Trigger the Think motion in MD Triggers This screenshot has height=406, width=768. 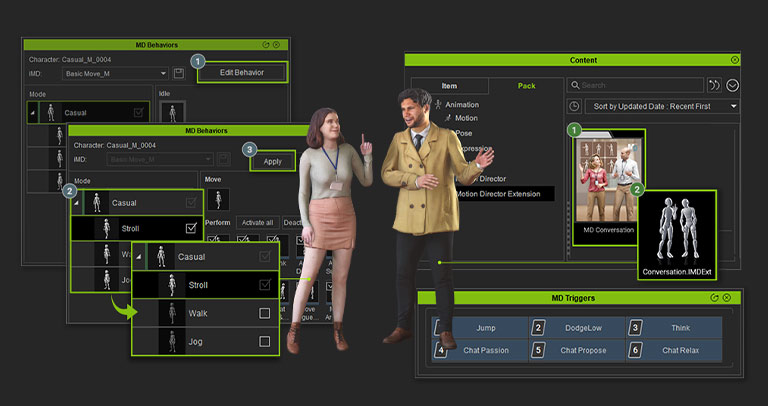(674, 328)
